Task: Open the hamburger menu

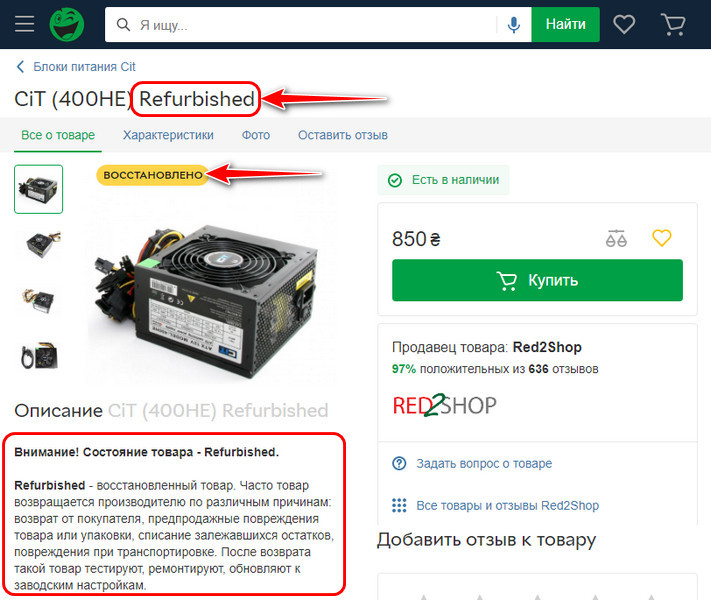Action: click(x=24, y=24)
